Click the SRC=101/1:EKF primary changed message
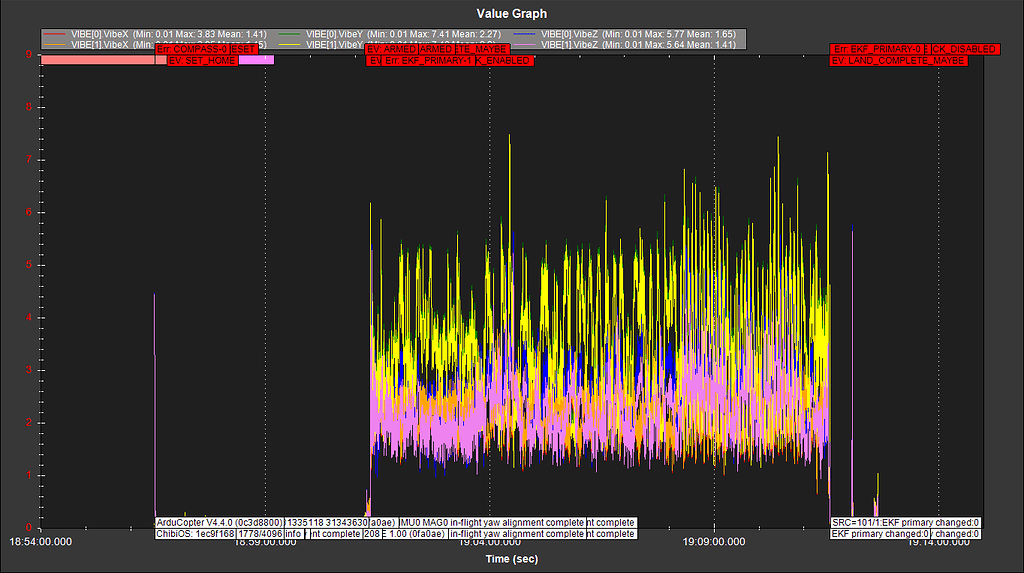 [905, 522]
